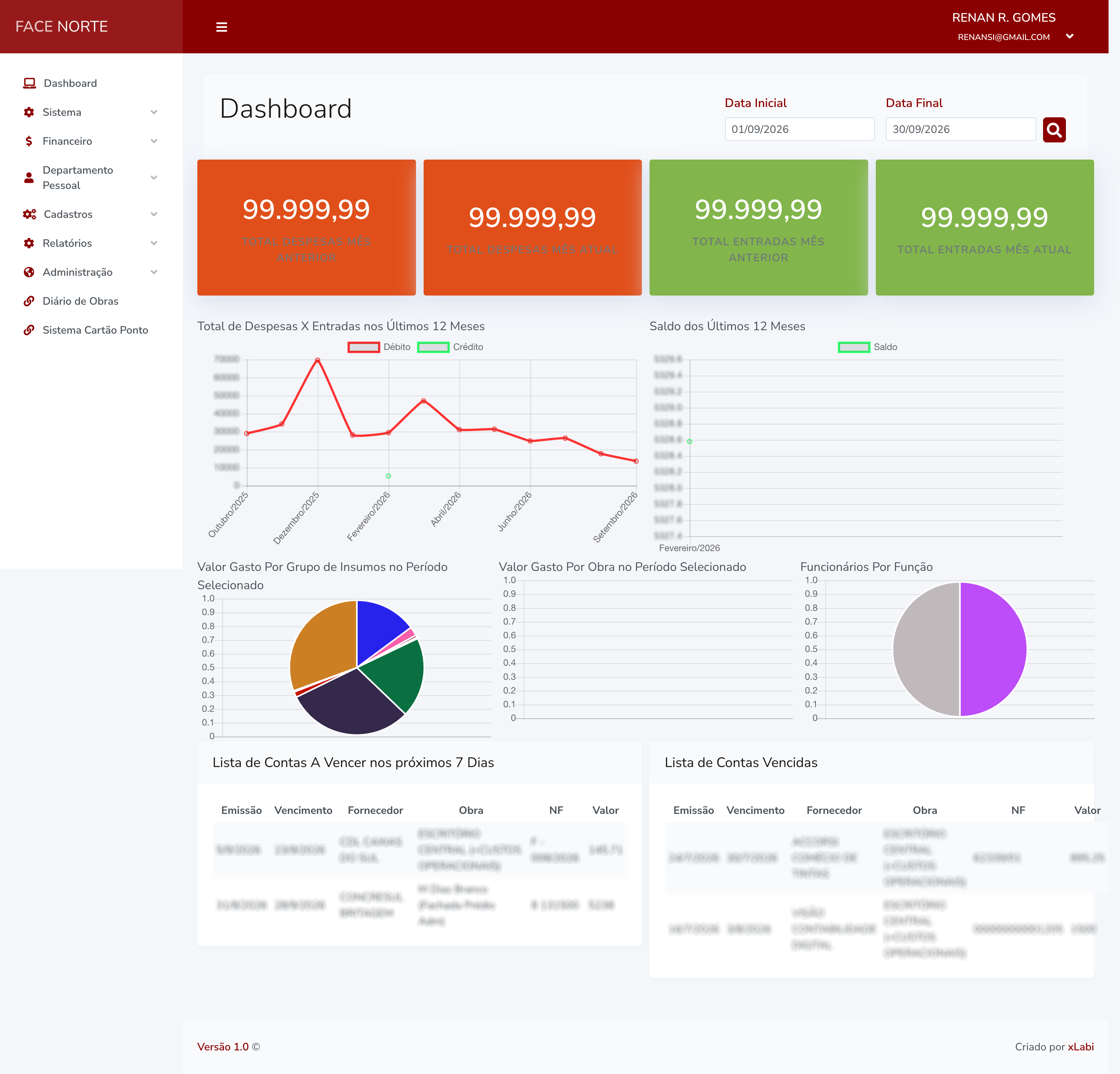Click the Total Entradas Mês Anterior card
This screenshot has height=1074, width=1120.
pos(758,227)
